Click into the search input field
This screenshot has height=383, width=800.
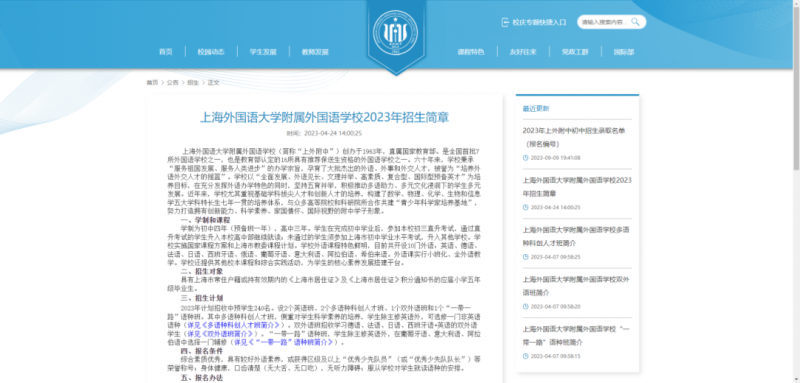pyautogui.click(x=605, y=22)
